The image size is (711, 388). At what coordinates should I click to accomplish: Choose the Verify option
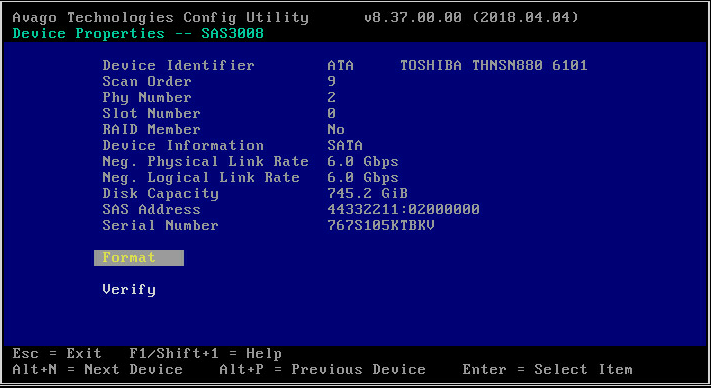click(129, 290)
